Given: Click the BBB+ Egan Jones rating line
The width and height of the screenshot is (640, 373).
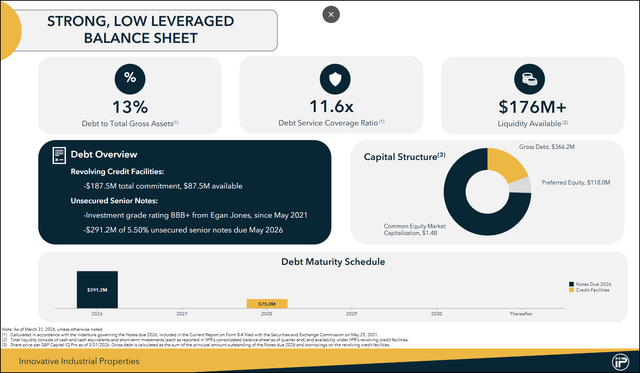Looking at the screenshot, I should point(196,215).
